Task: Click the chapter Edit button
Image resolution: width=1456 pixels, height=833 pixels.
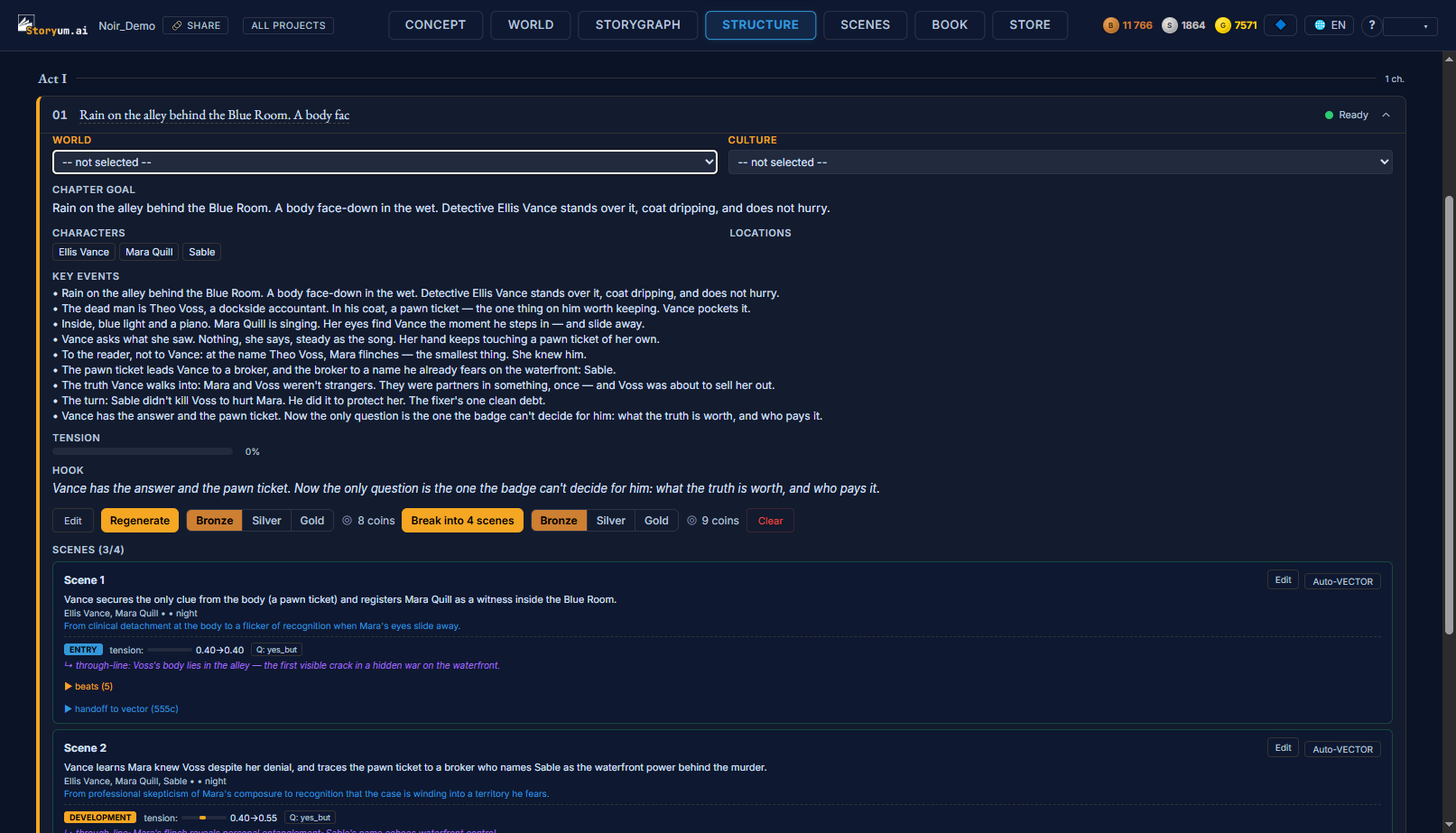Action: (x=73, y=521)
